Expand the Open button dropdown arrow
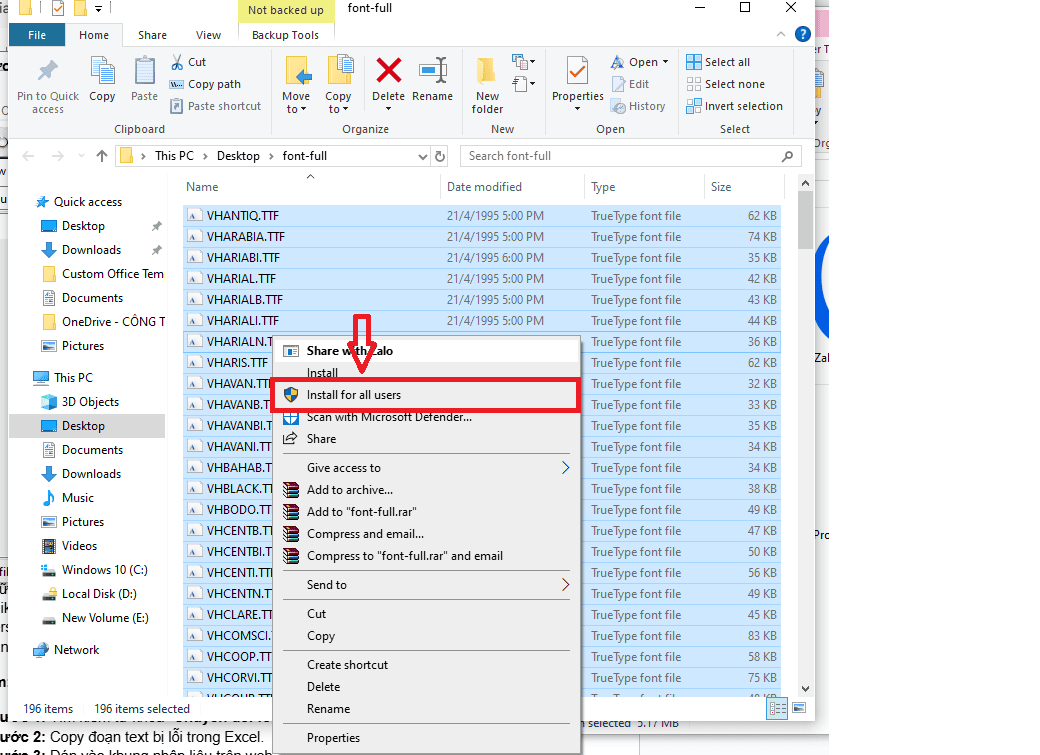 (x=665, y=61)
